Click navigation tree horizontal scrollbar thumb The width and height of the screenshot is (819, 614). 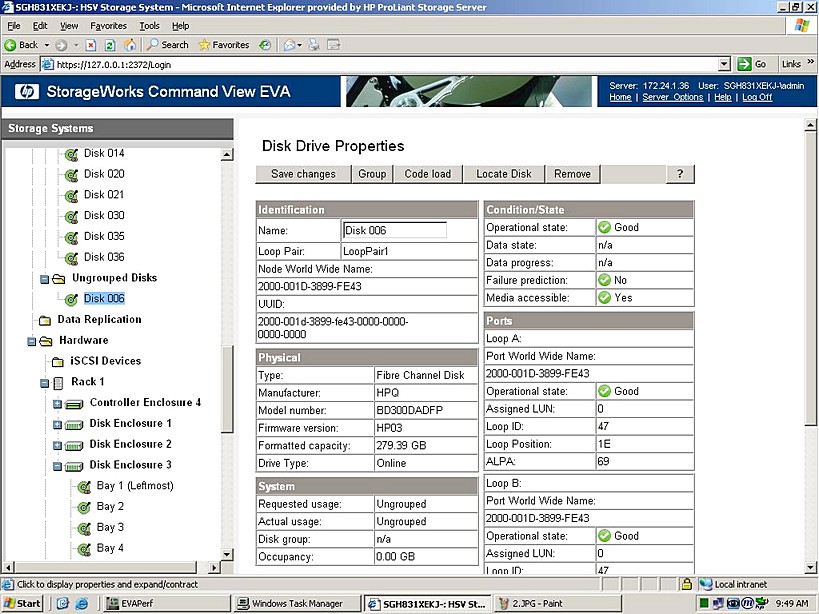106,567
